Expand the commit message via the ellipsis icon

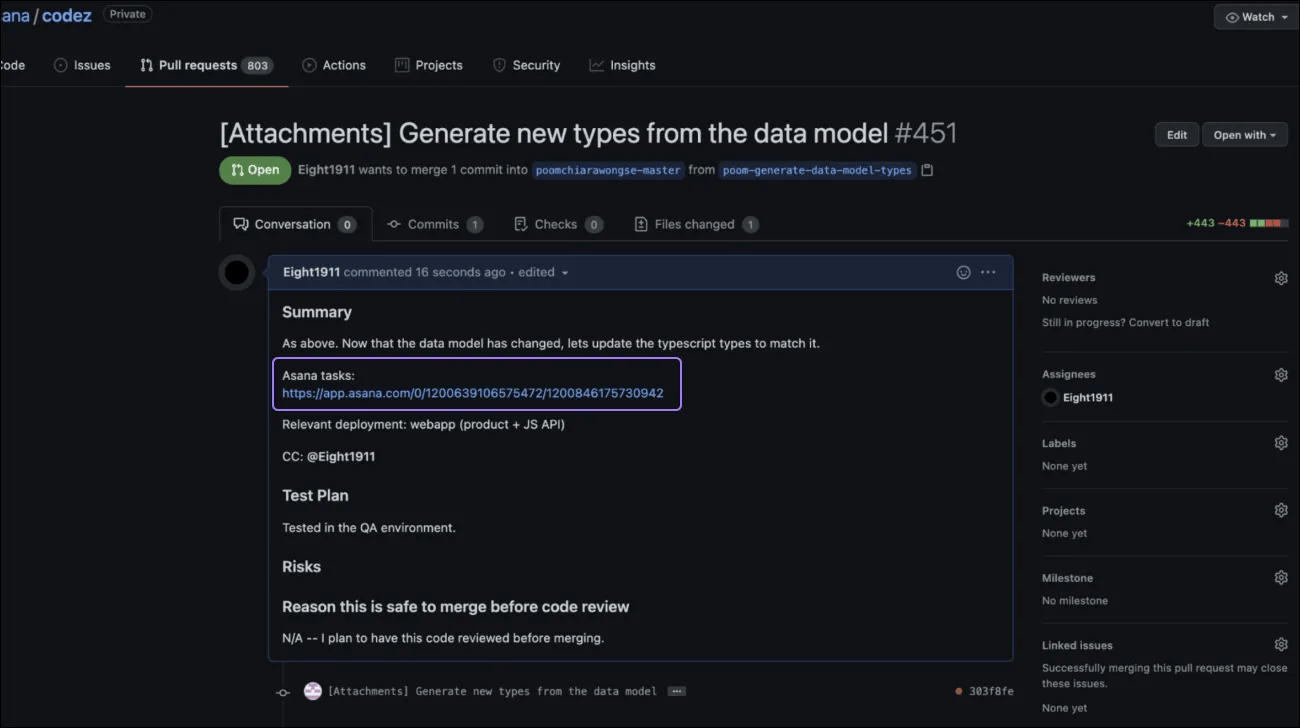pos(676,690)
